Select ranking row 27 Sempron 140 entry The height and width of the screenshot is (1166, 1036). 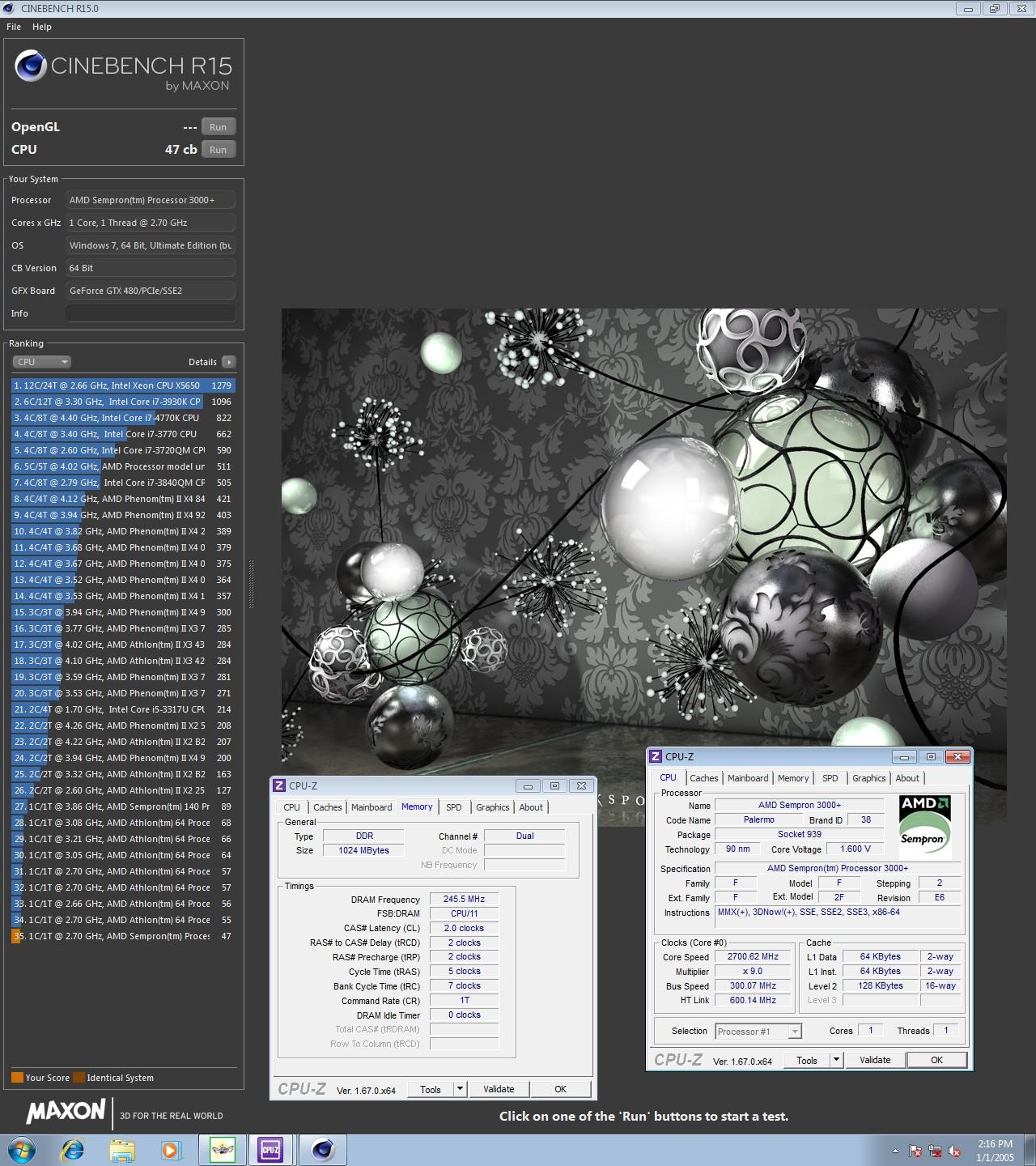pos(123,806)
